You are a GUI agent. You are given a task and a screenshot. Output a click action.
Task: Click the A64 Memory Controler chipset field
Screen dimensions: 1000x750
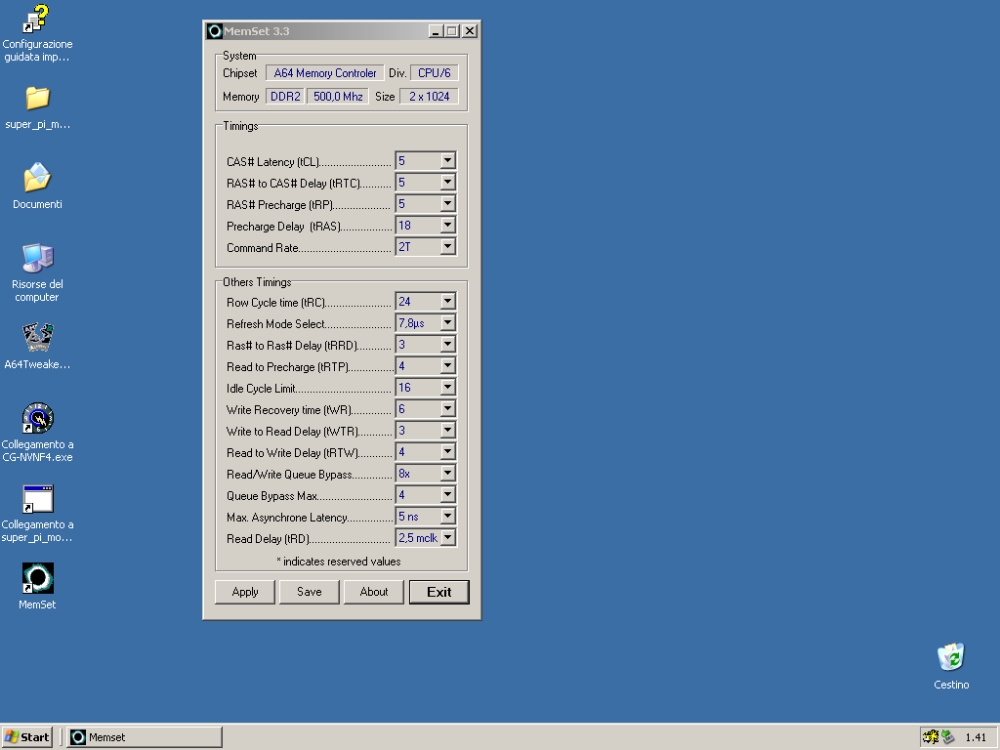point(325,73)
